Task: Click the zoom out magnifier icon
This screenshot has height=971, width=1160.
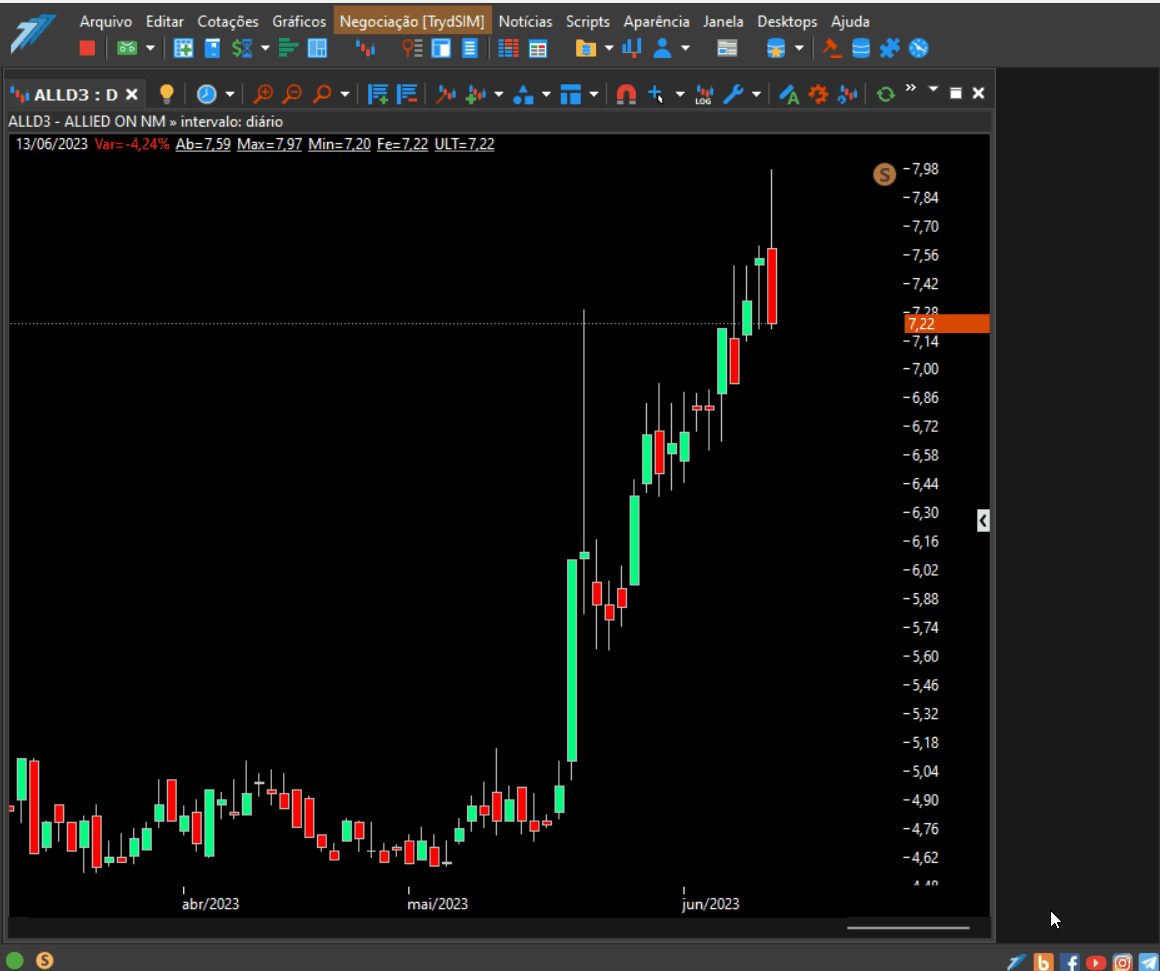Action: (x=293, y=94)
